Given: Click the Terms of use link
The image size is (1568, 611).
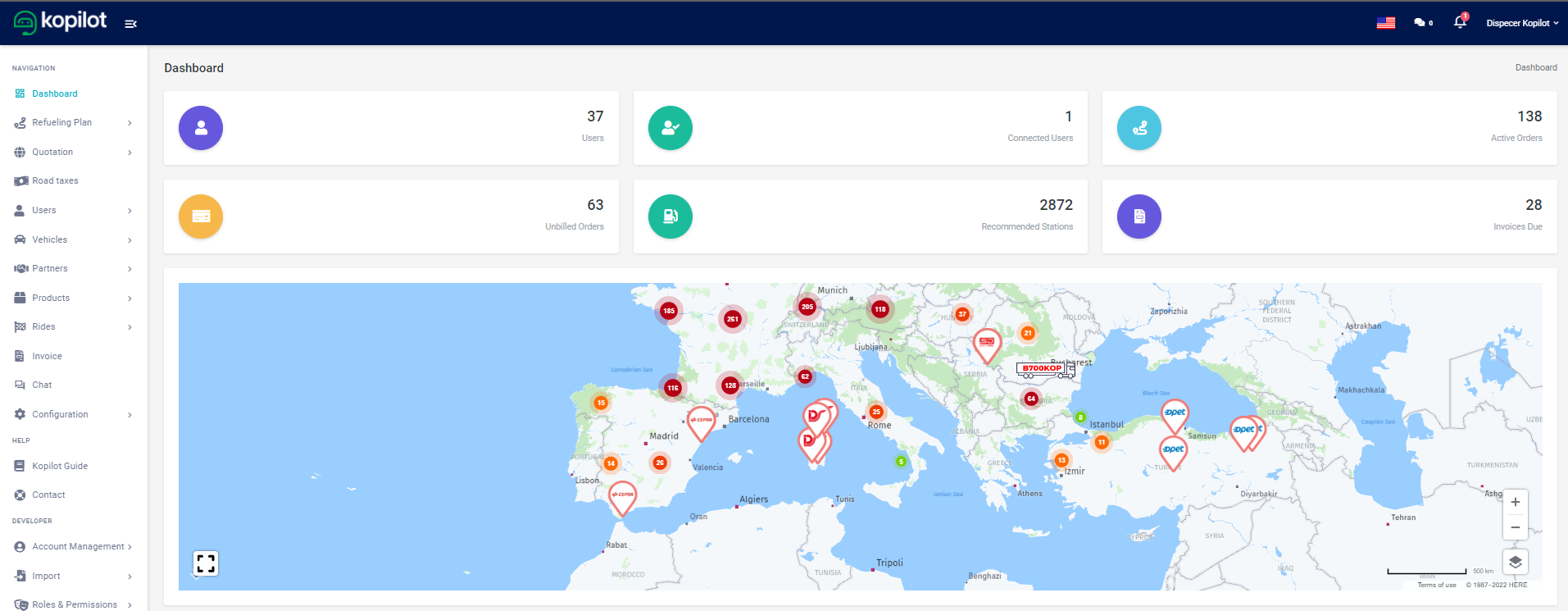Looking at the screenshot, I should point(1436,585).
